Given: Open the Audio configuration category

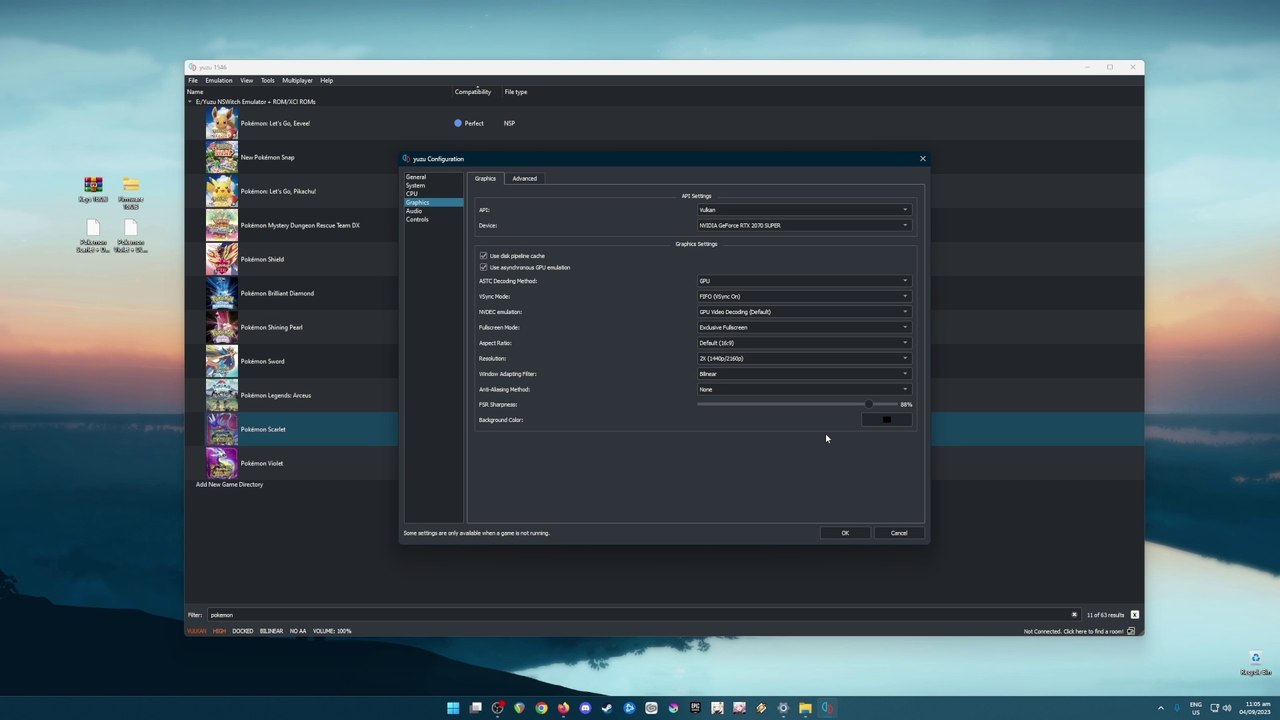Looking at the screenshot, I should pos(414,211).
